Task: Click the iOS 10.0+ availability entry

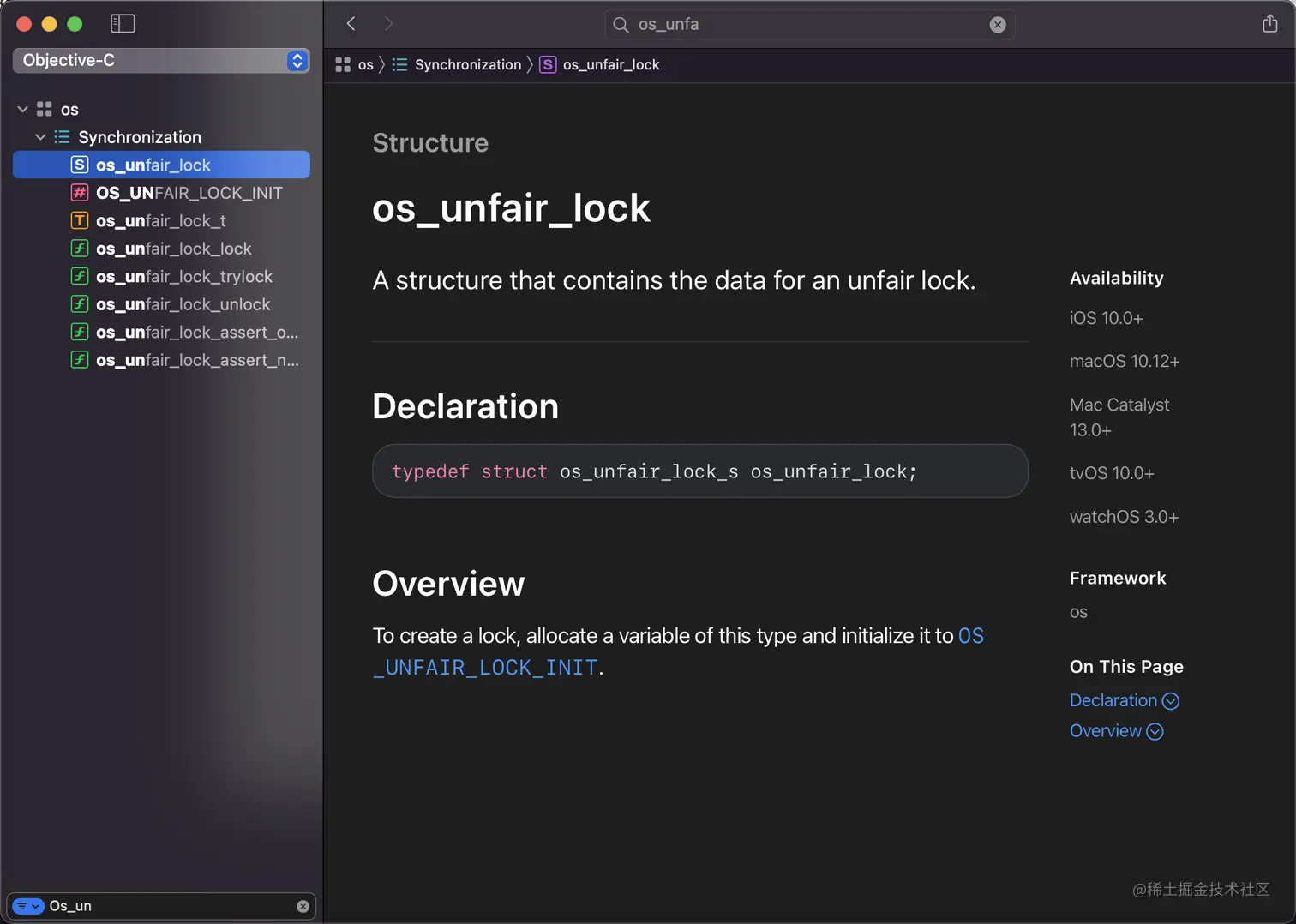Action: [1107, 318]
